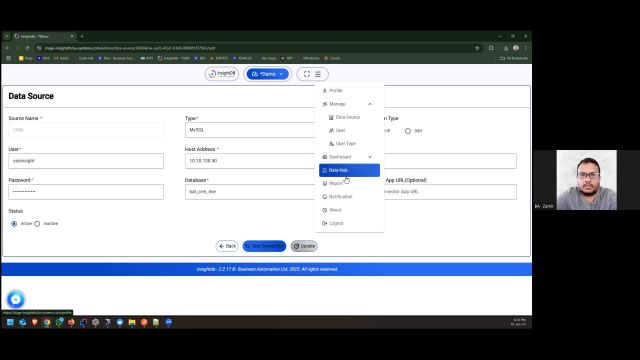640x360 pixels.
Task: Open a new browser tab
Action: tap(82, 36)
